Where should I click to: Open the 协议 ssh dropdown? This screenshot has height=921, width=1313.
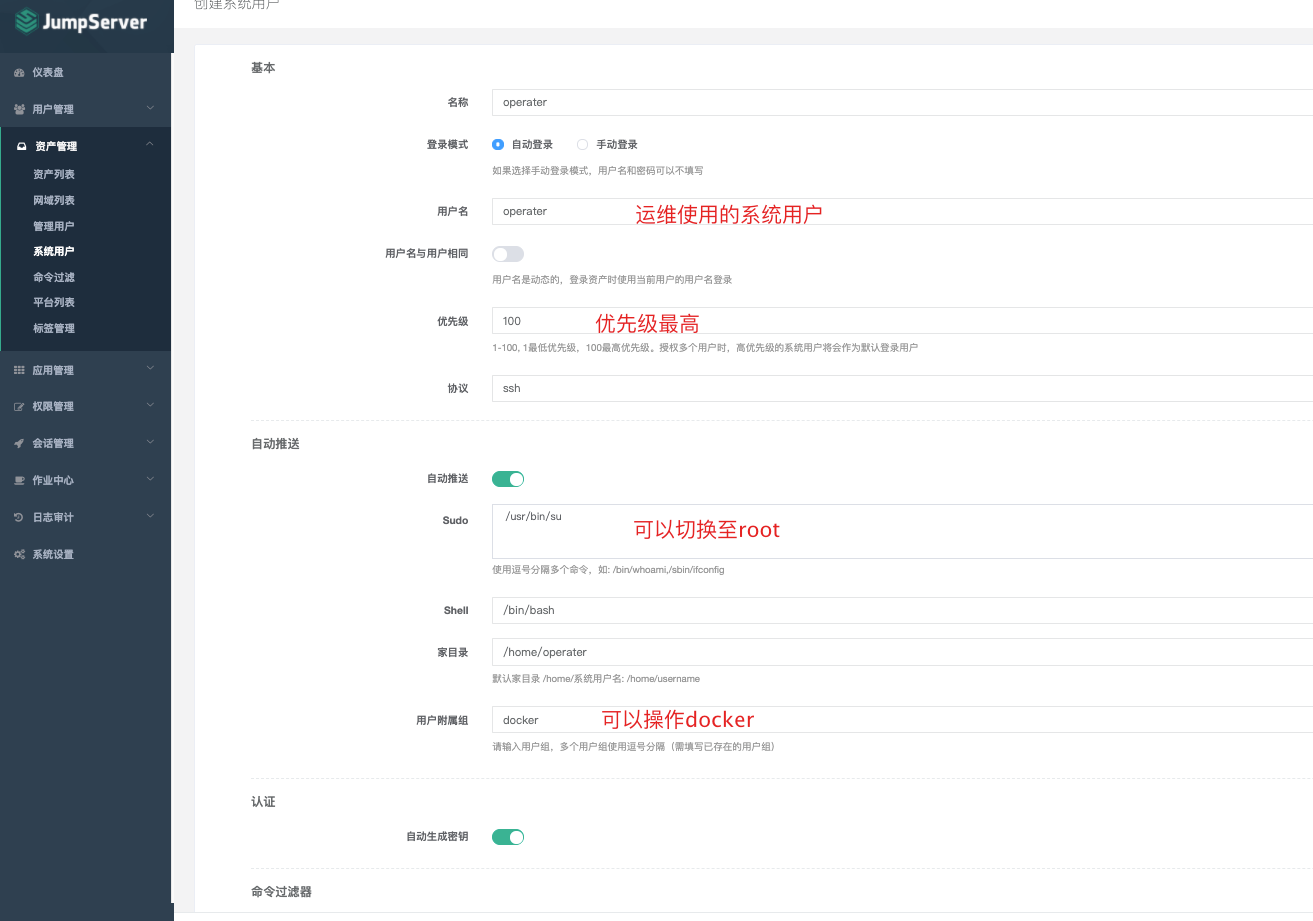click(x=902, y=388)
